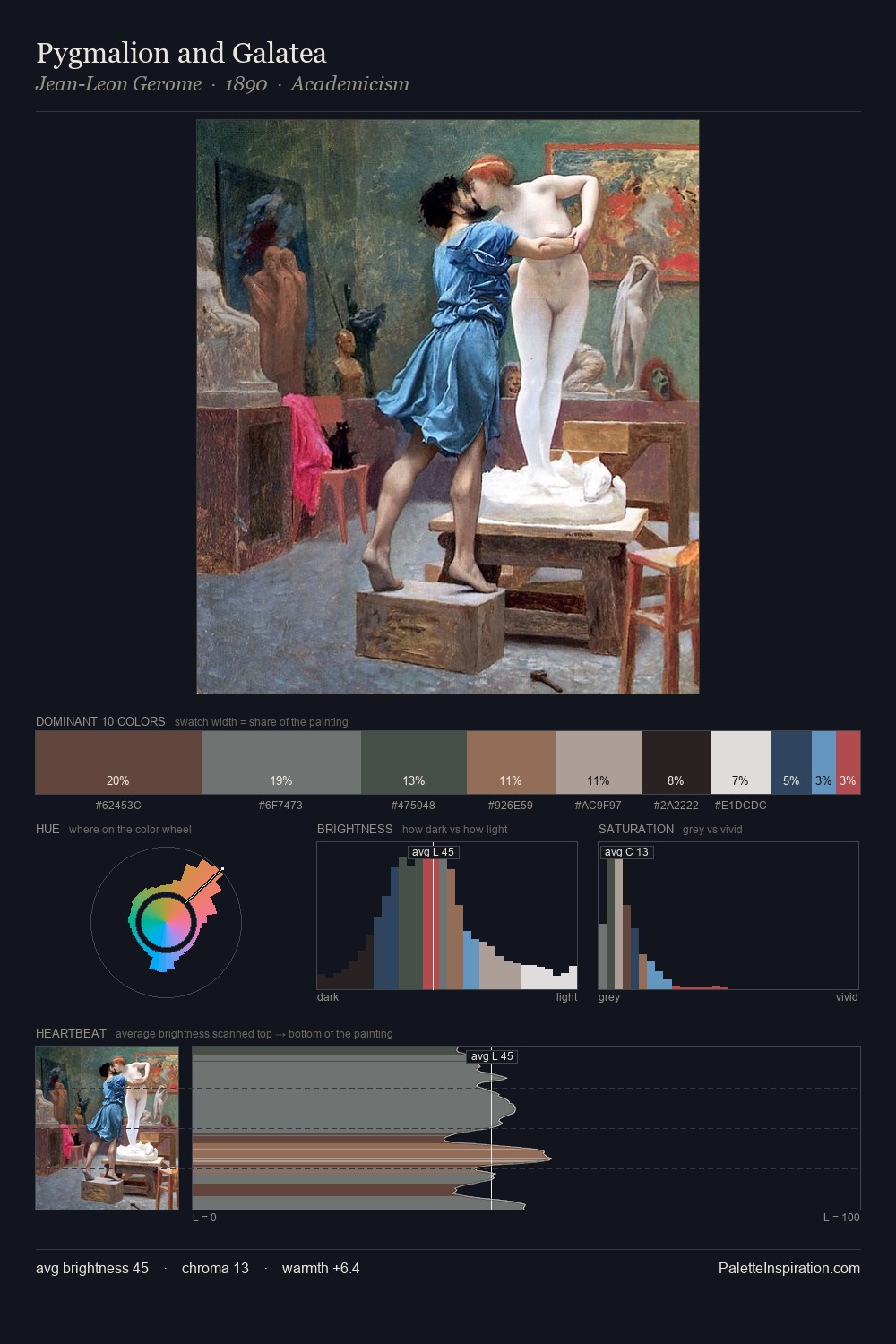Click the year '1890' in the subtitle
Viewport: 896px width, 1344px height.
click(246, 84)
